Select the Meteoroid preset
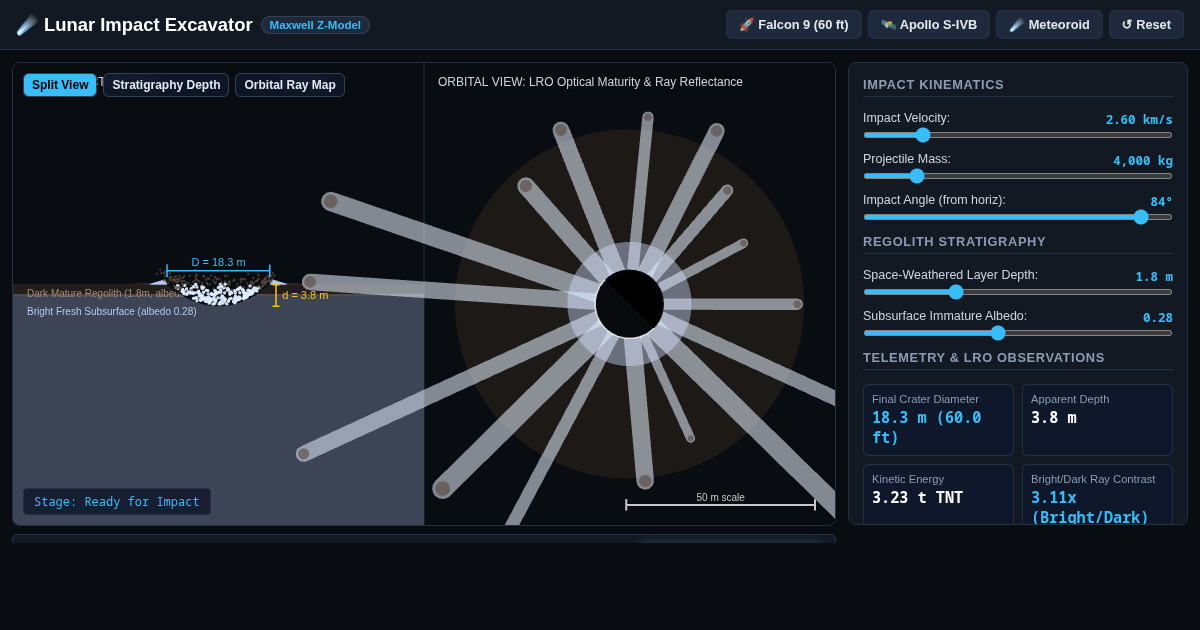 click(1049, 25)
